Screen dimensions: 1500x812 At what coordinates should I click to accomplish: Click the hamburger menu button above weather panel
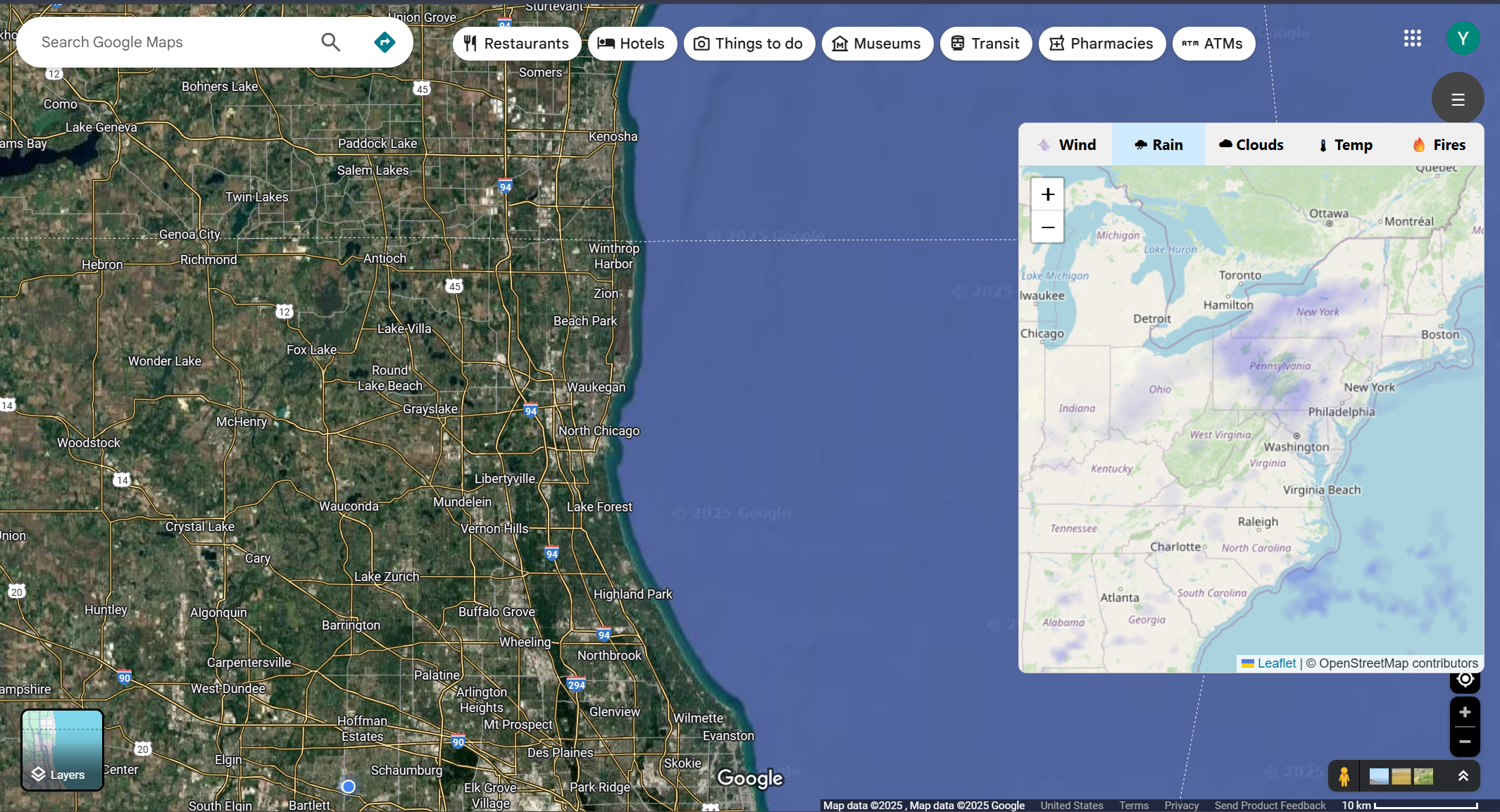pyautogui.click(x=1458, y=99)
